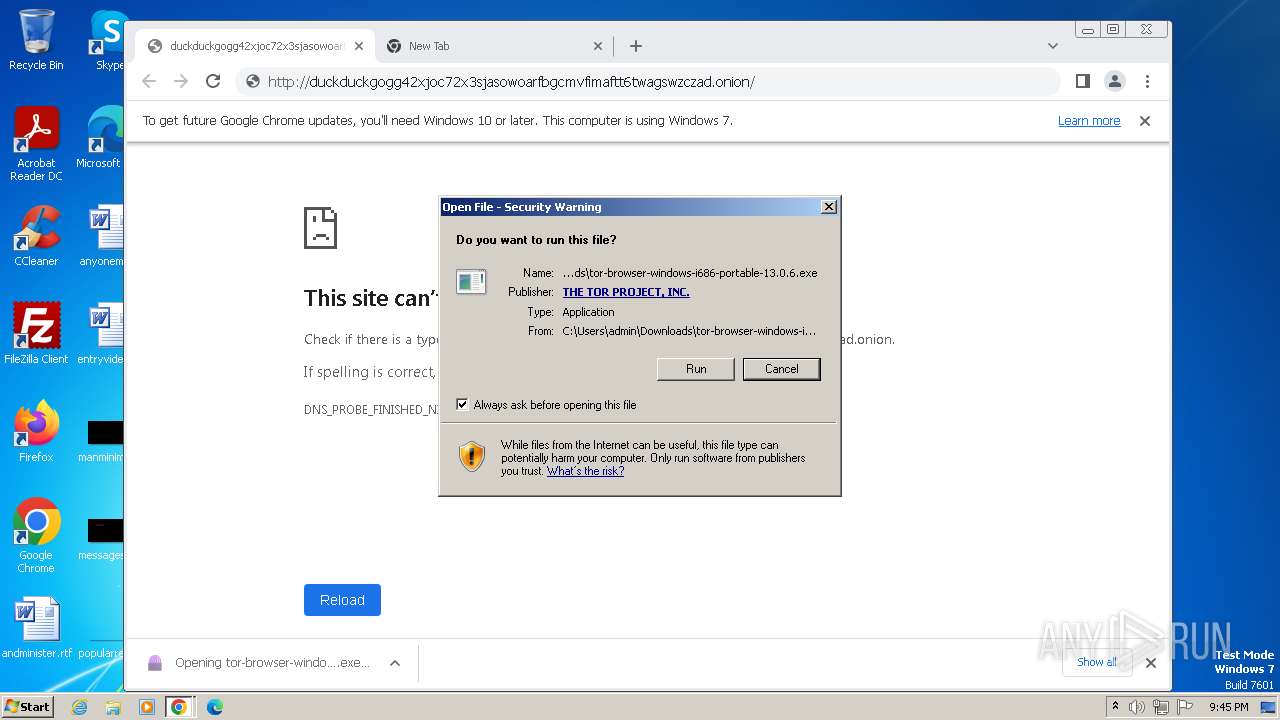
Task: Switch to the duckduckgogg onion tab
Action: click(x=256, y=46)
